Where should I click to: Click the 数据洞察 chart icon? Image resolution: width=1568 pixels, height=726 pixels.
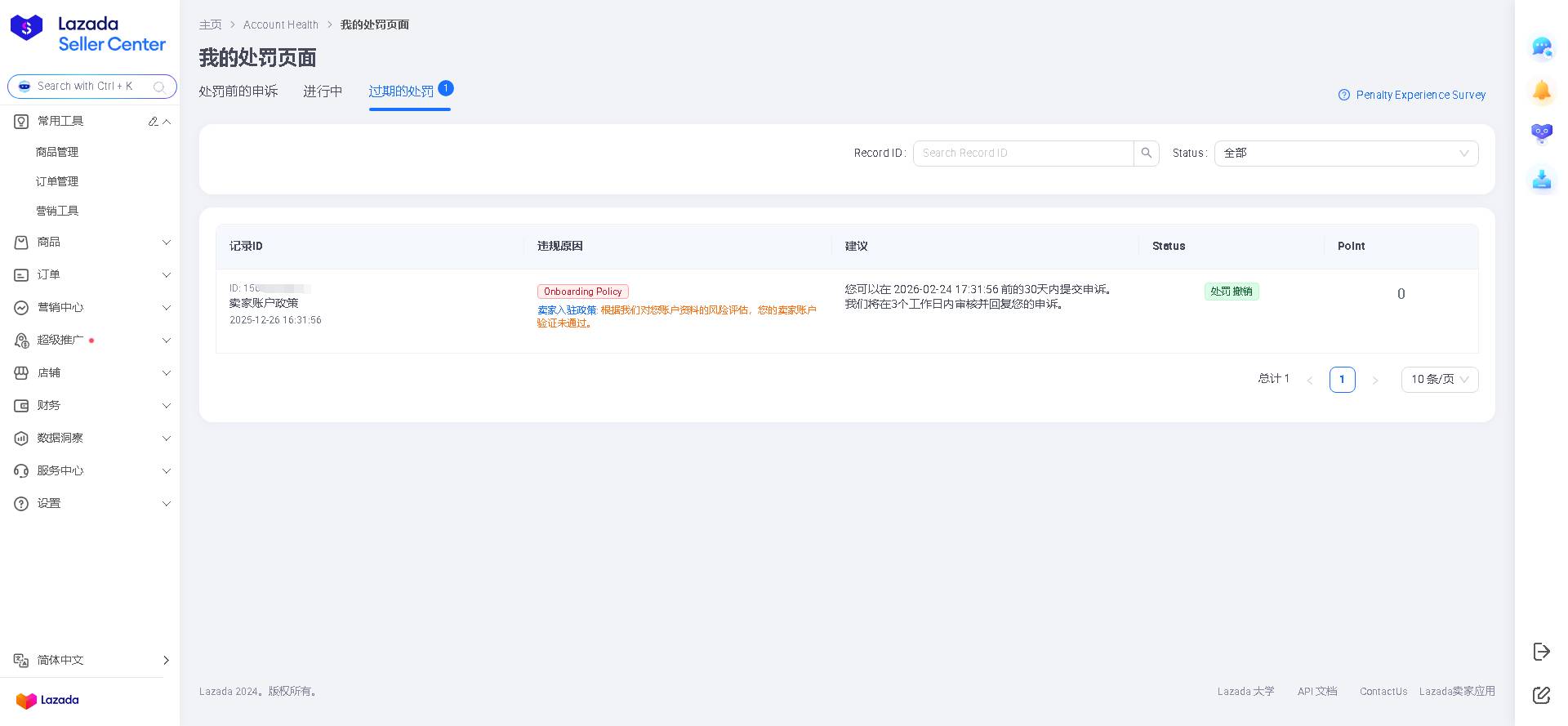click(21, 438)
